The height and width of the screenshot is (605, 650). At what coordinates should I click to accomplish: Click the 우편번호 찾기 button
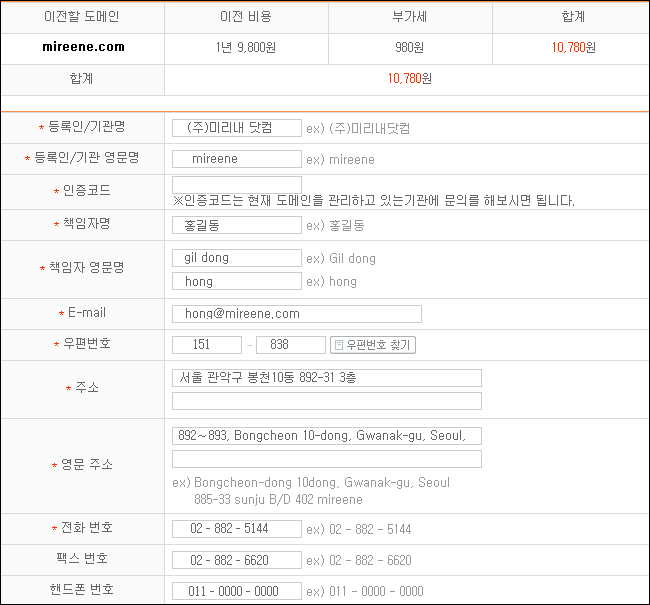click(x=373, y=345)
